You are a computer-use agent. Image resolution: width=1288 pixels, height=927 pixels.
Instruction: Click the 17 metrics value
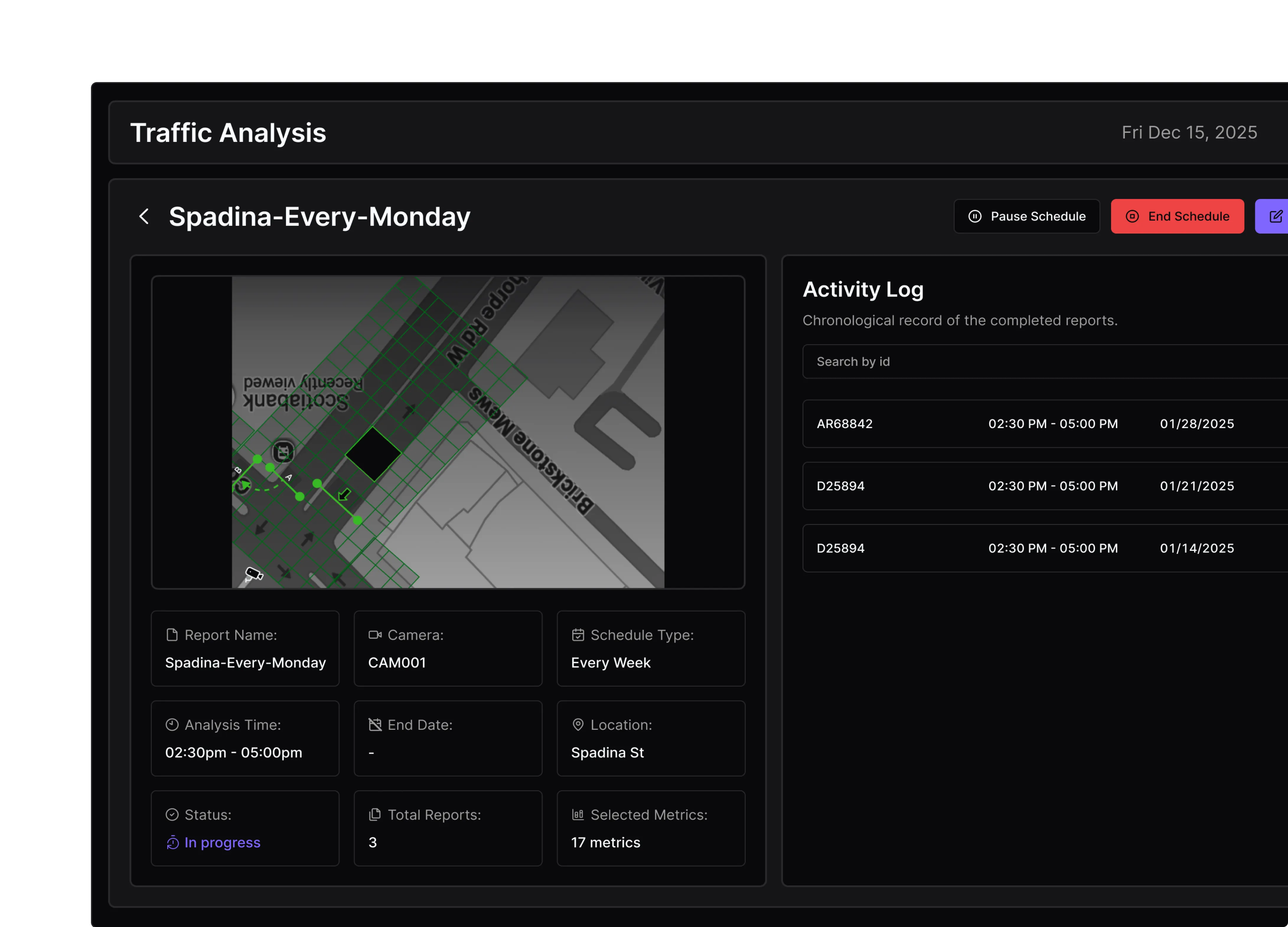click(605, 842)
